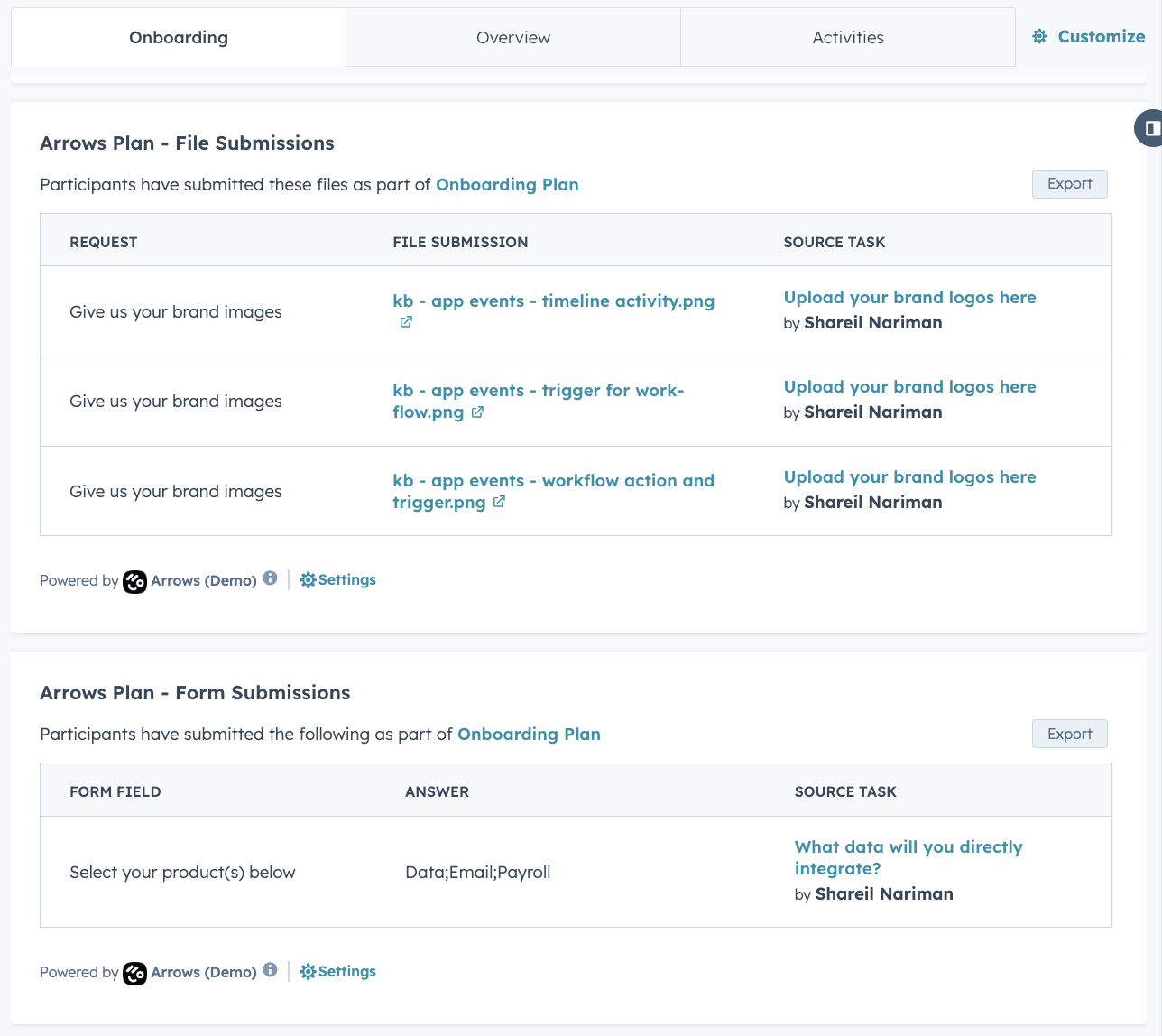The height and width of the screenshot is (1036, 1162).
Task: Export the Form Submissions table
Action: pos(1069,735)
